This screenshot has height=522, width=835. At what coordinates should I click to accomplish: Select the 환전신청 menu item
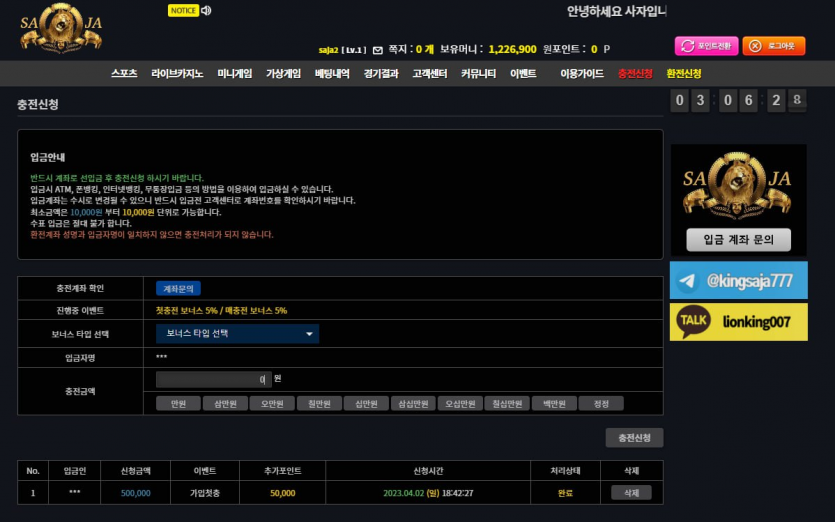(684, 74)
